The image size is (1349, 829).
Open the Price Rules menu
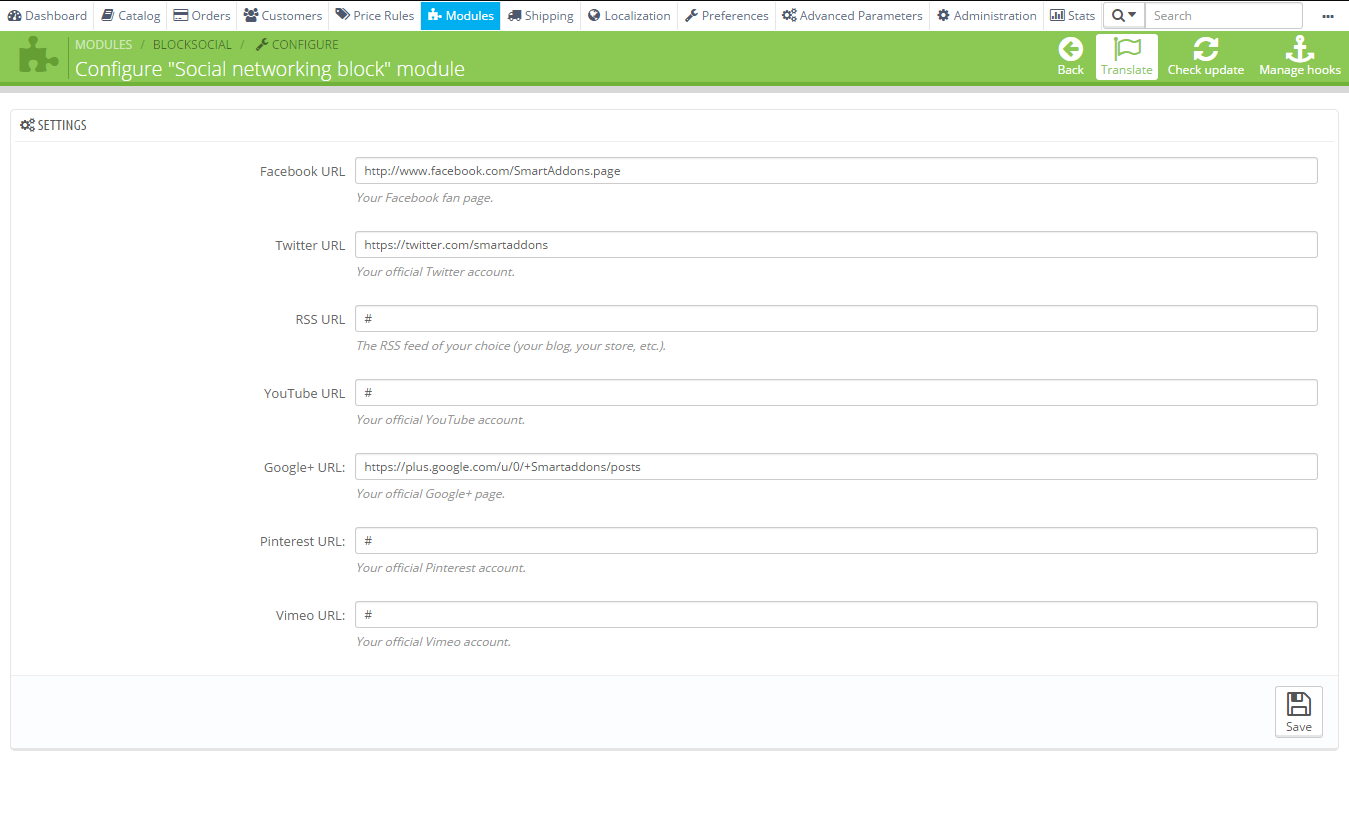(375, 15)
